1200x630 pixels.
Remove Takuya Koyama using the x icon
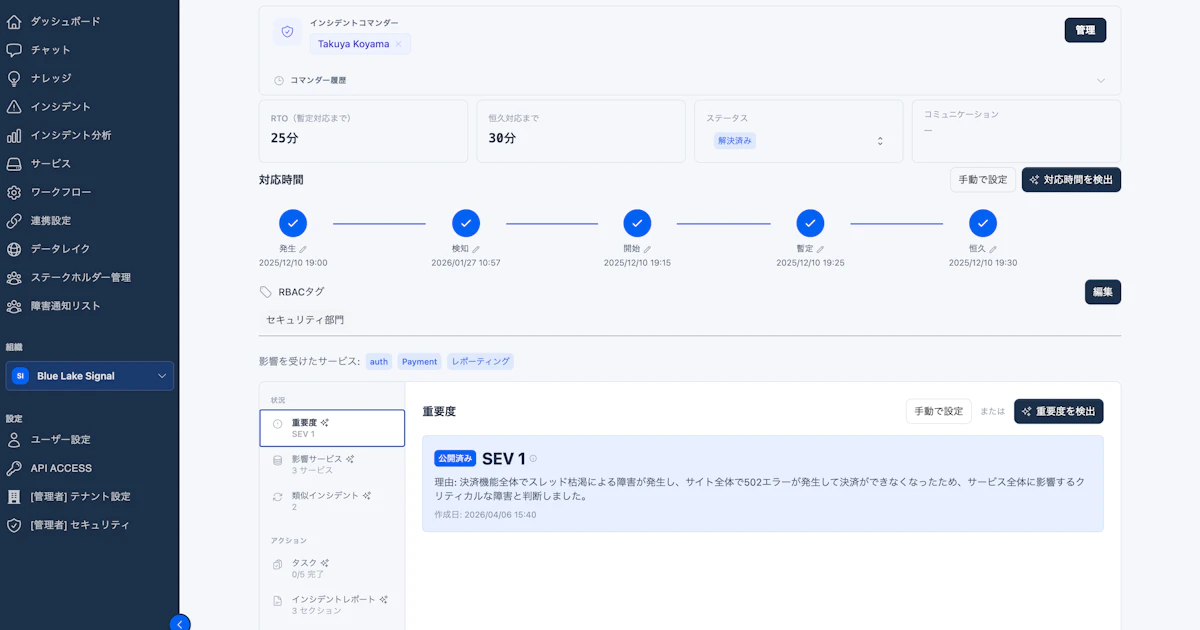pyautogui.click(x=398, y=44)
